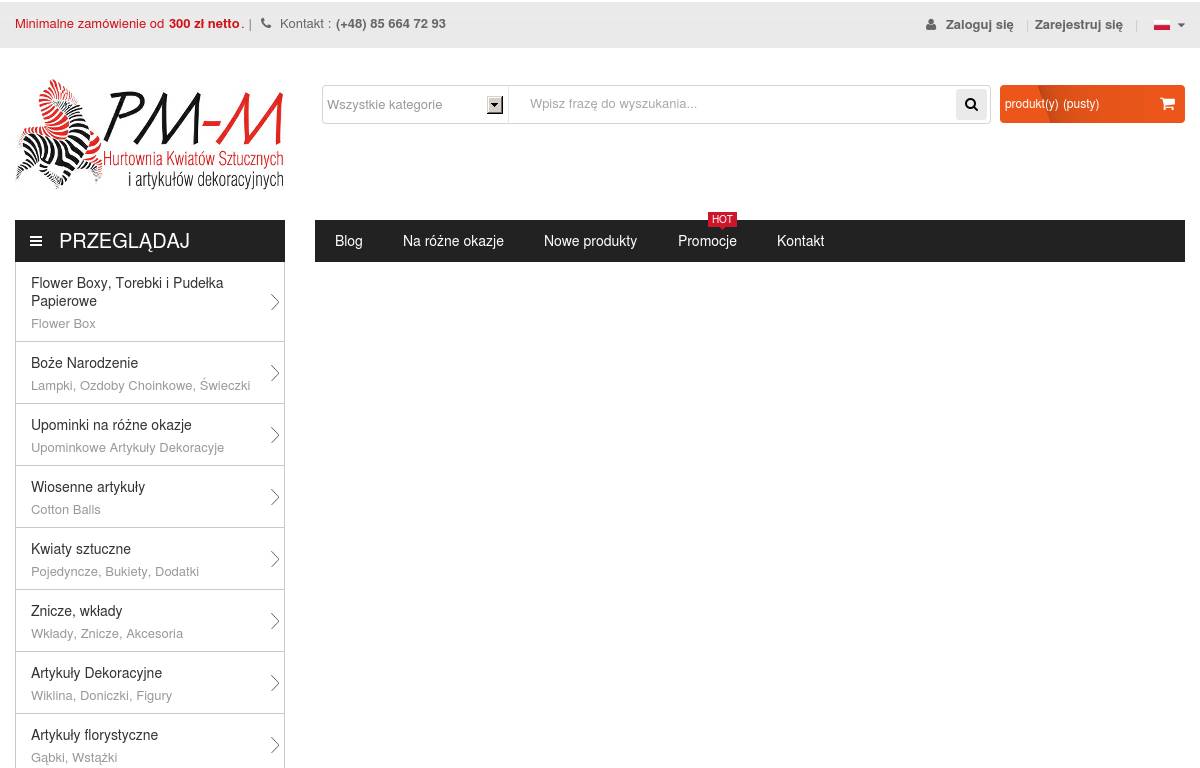Focus the search phrase input field
1200x768 pixels.
730,104
